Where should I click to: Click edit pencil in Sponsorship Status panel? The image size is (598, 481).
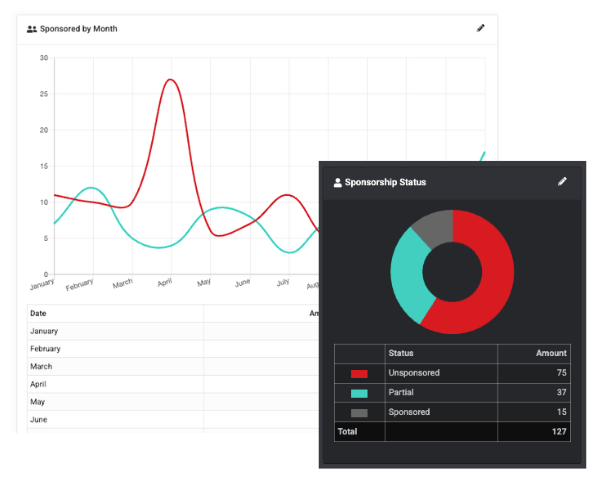pyautogui.click(x=562, y=182)
